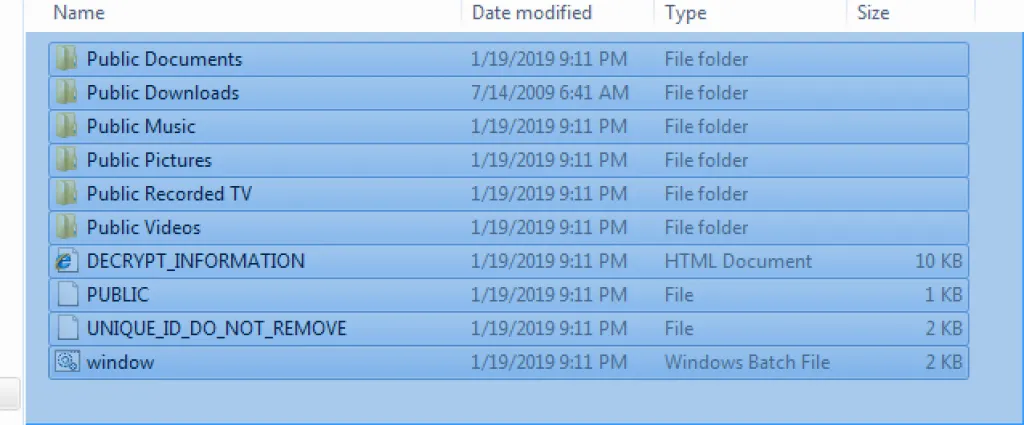The image size is (1024, 425).
Task: Select the DECRYPT_INFORMATION file name
Action: coord(196,262)
